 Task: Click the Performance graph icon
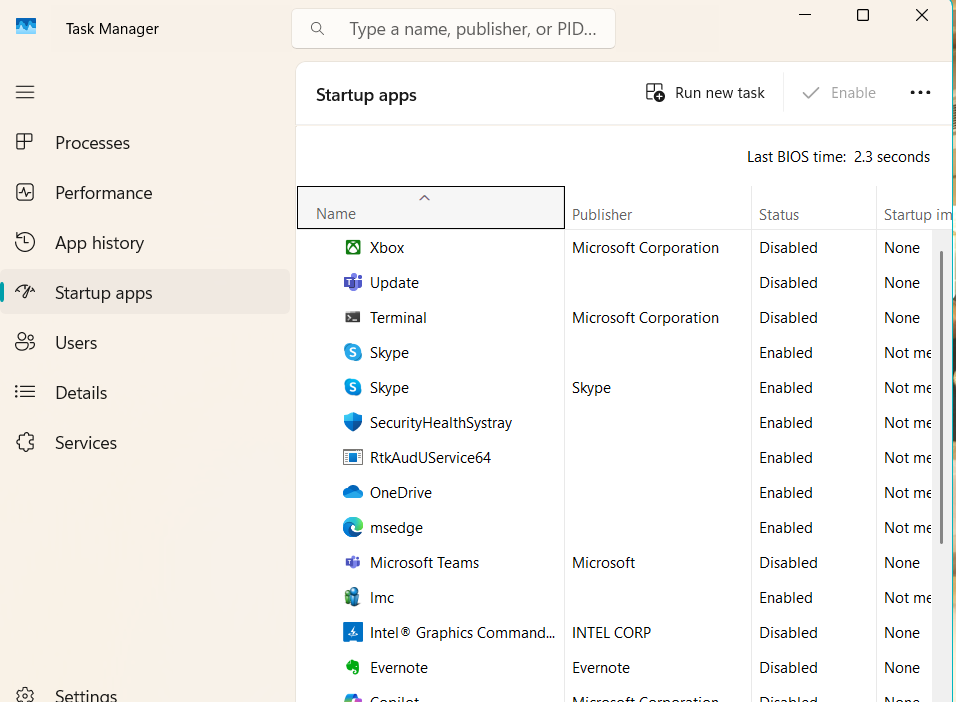[25, 192]
